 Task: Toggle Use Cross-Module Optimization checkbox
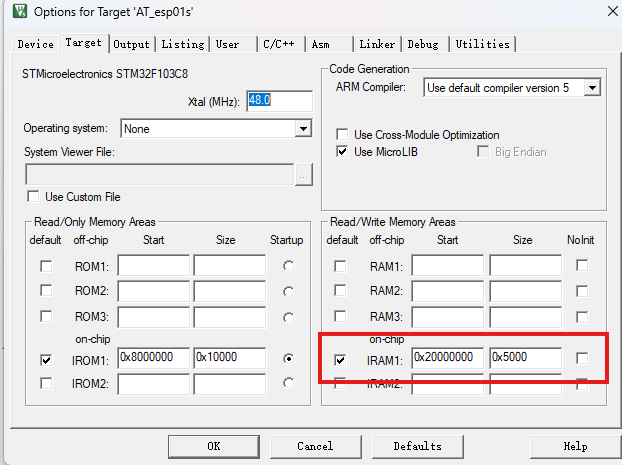[x=343, y=135]
